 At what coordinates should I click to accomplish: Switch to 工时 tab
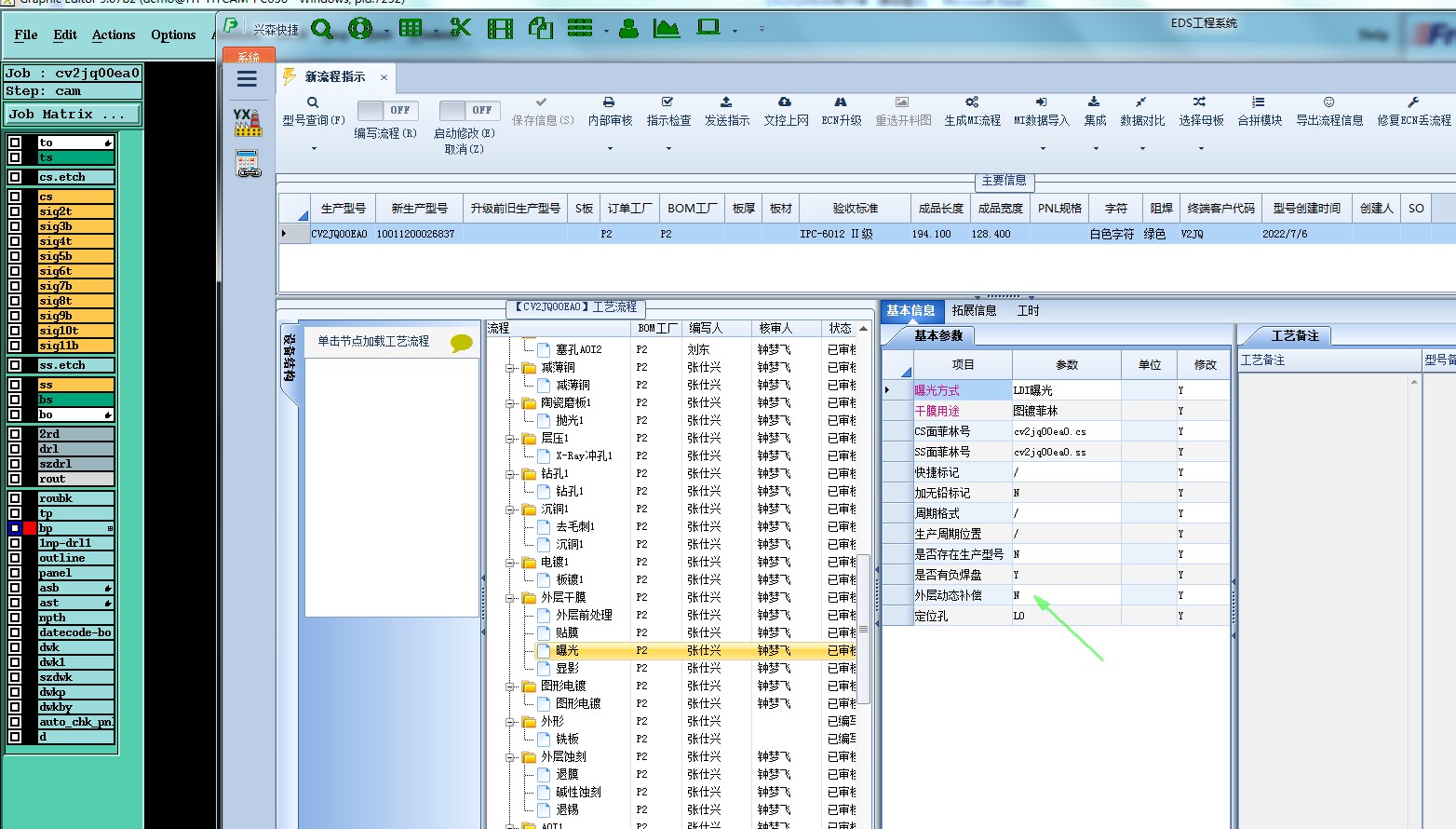(x=1028, y=311)
